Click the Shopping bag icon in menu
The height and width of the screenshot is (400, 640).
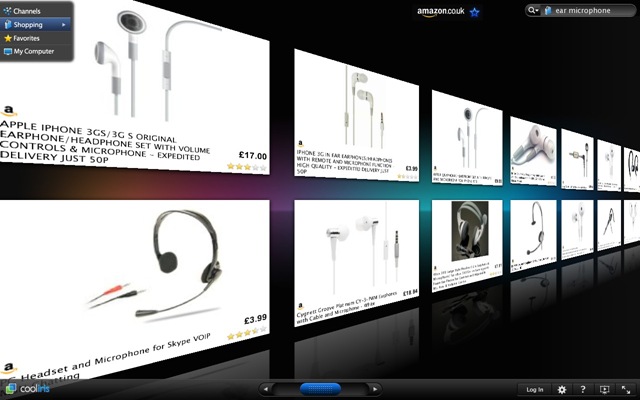tap(7, 25)
